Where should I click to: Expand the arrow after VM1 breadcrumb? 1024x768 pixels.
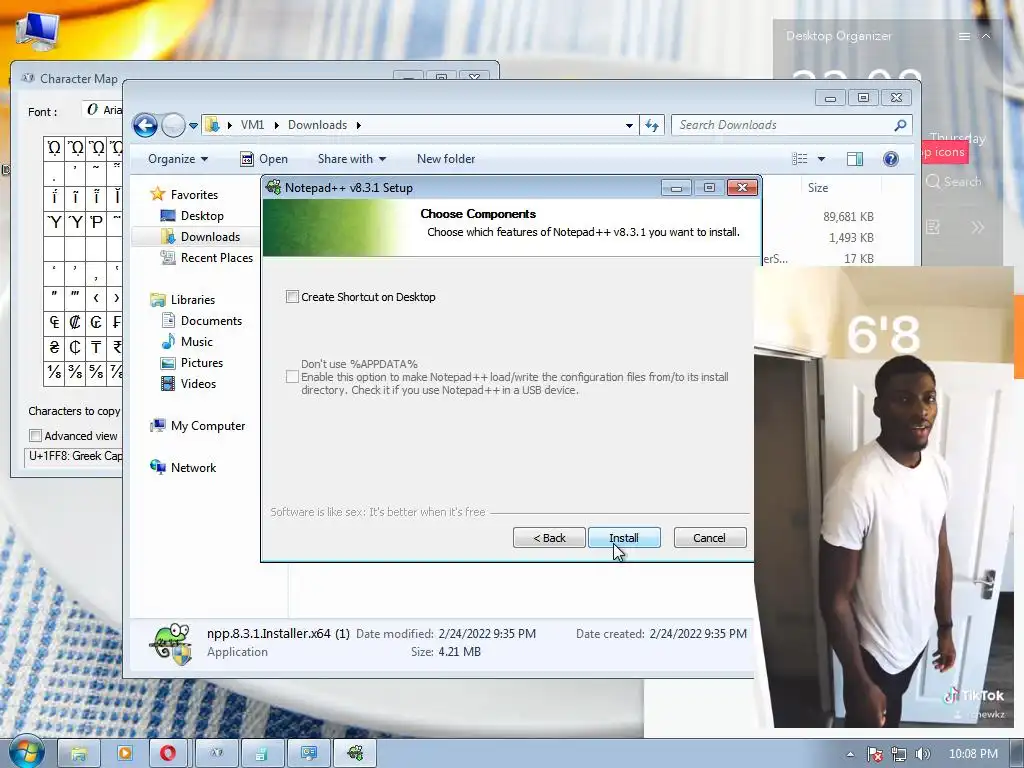(x=276, y=125)
